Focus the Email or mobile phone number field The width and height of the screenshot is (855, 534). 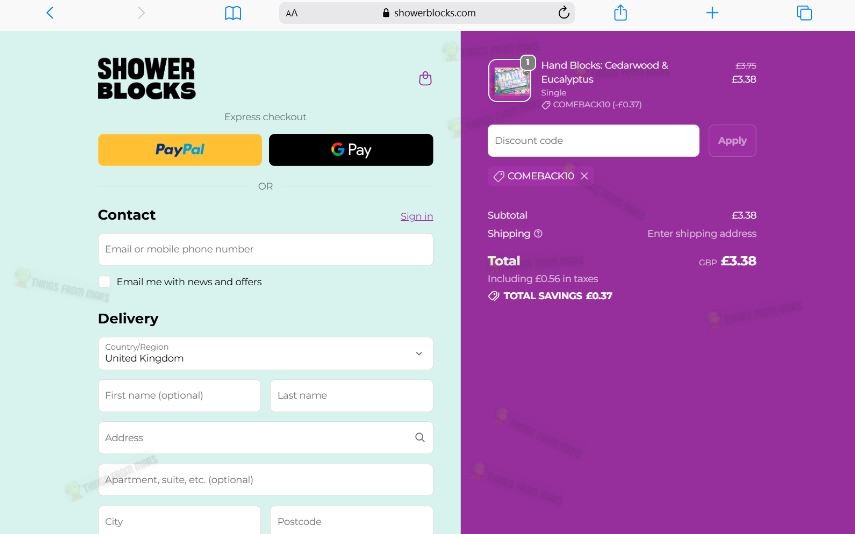pos(266,249)
